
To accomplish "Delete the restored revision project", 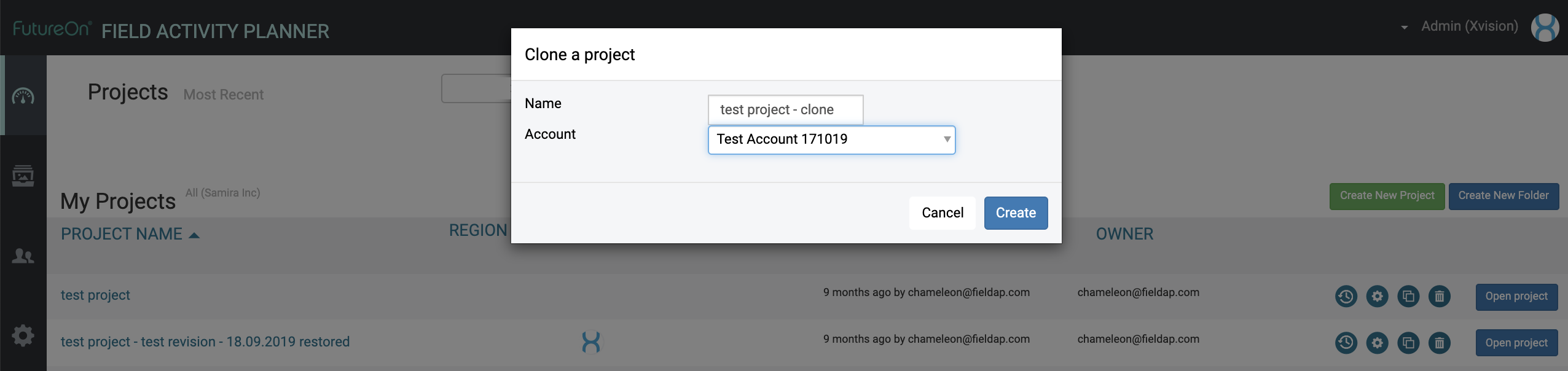I will coord(1439,343).
